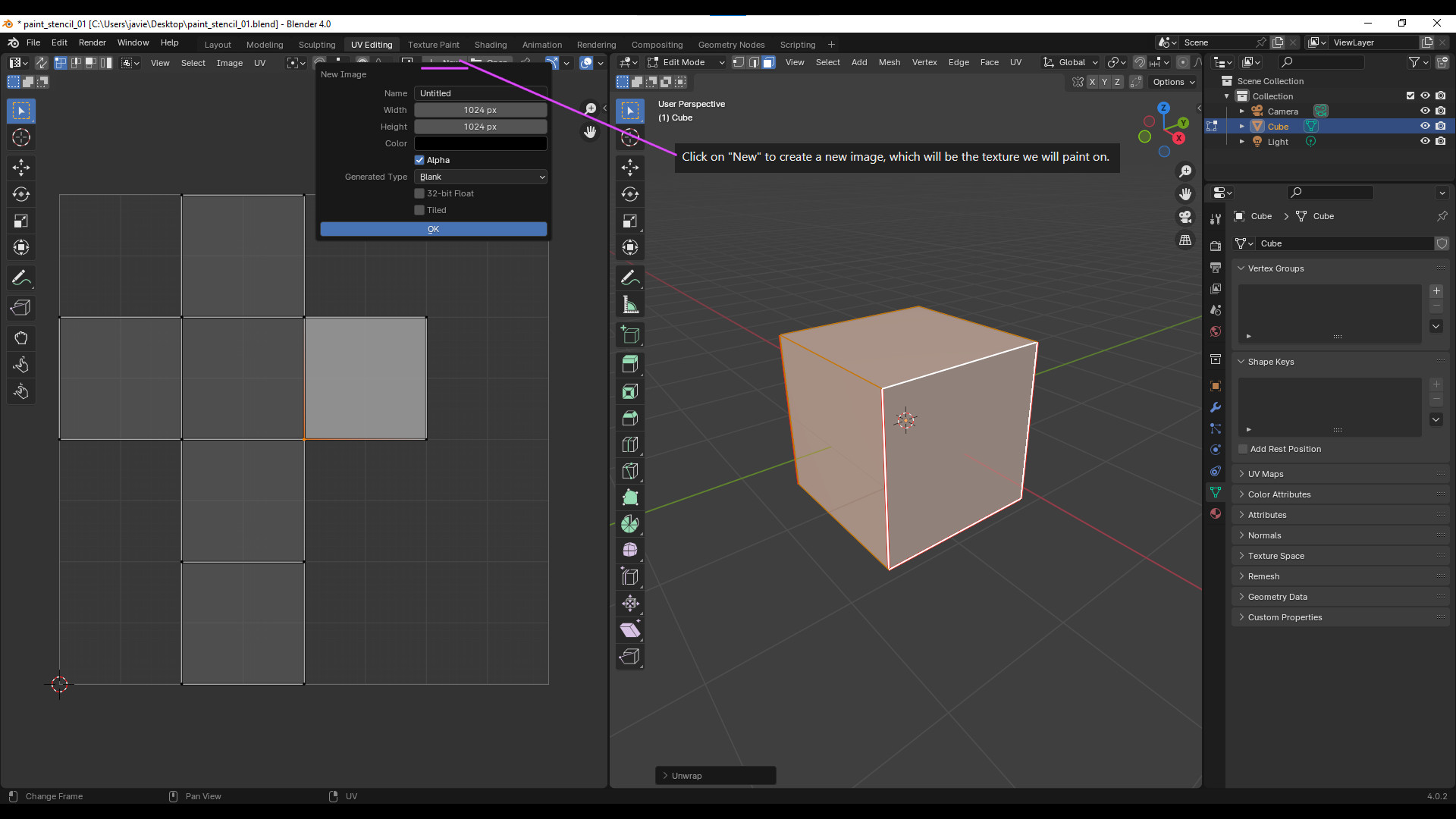The height and width of the screenshot is (819, 1456).
Task: Toggle camera view in 3D viewport
Action: pyautogui.click(x=1185, y=217)
